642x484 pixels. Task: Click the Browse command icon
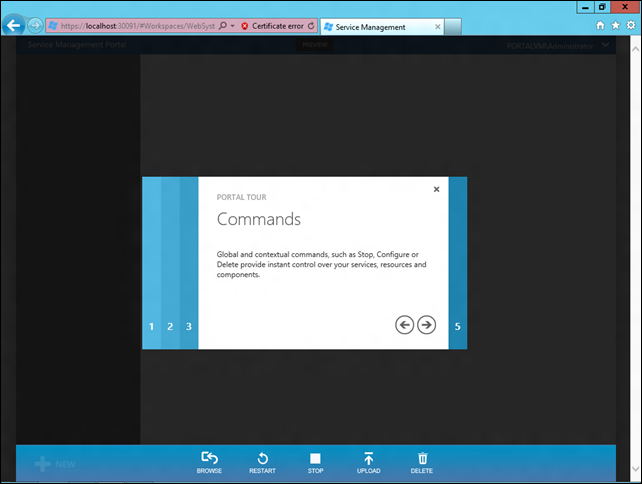pyautogui.click(x=209, y=458)
